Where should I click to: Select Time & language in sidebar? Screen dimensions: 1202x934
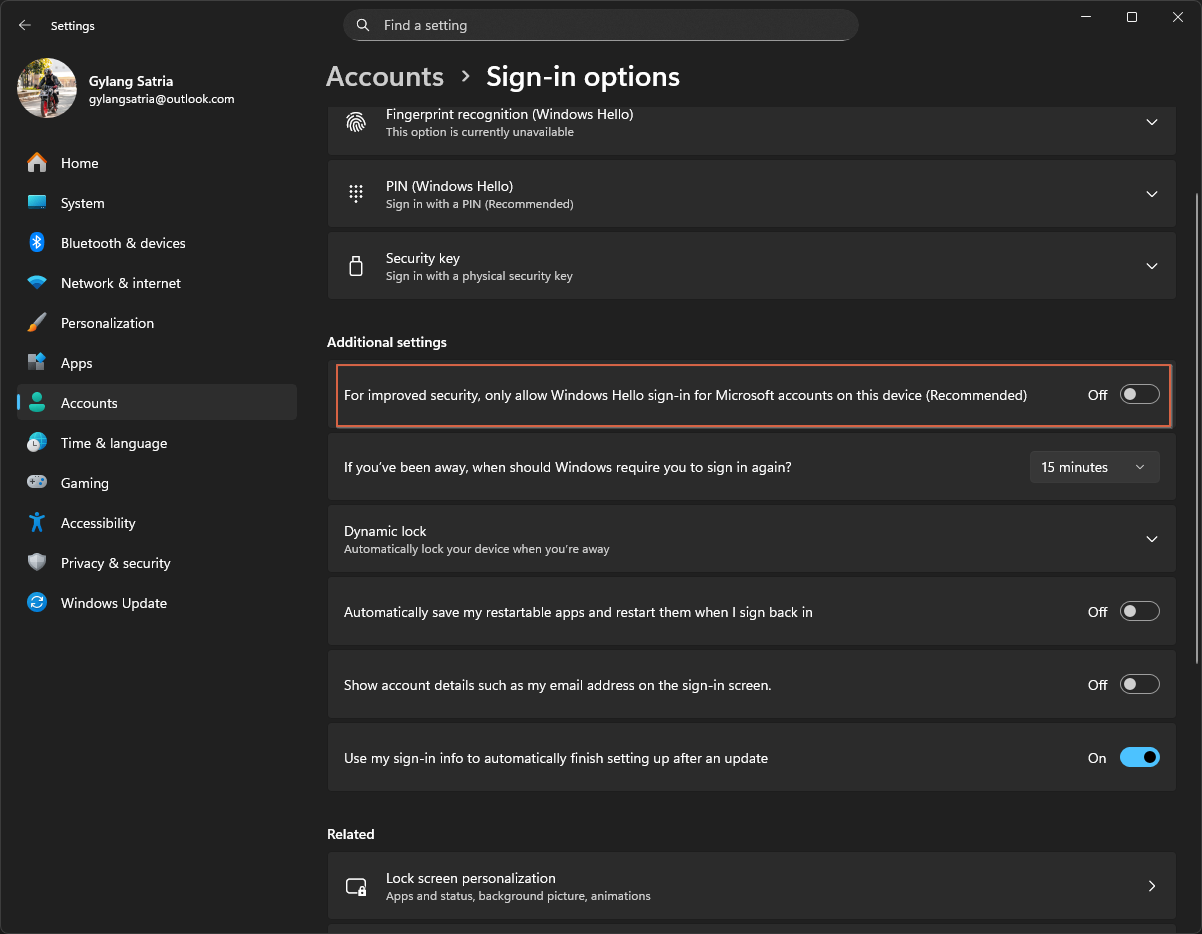113,443
